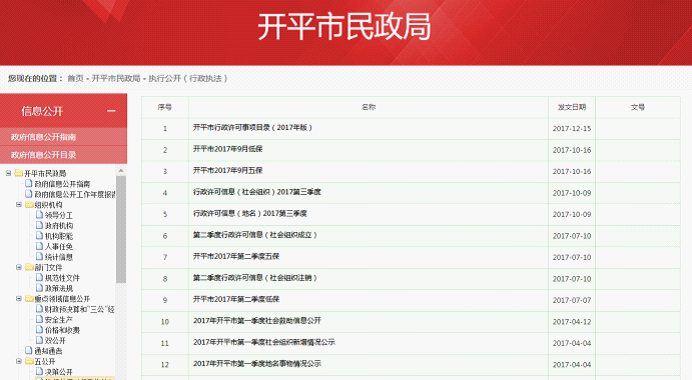Collapse the 重点领域信息公开 tree node
The width and height of the screenshot is (692, 380).
[x=19, y=298]
